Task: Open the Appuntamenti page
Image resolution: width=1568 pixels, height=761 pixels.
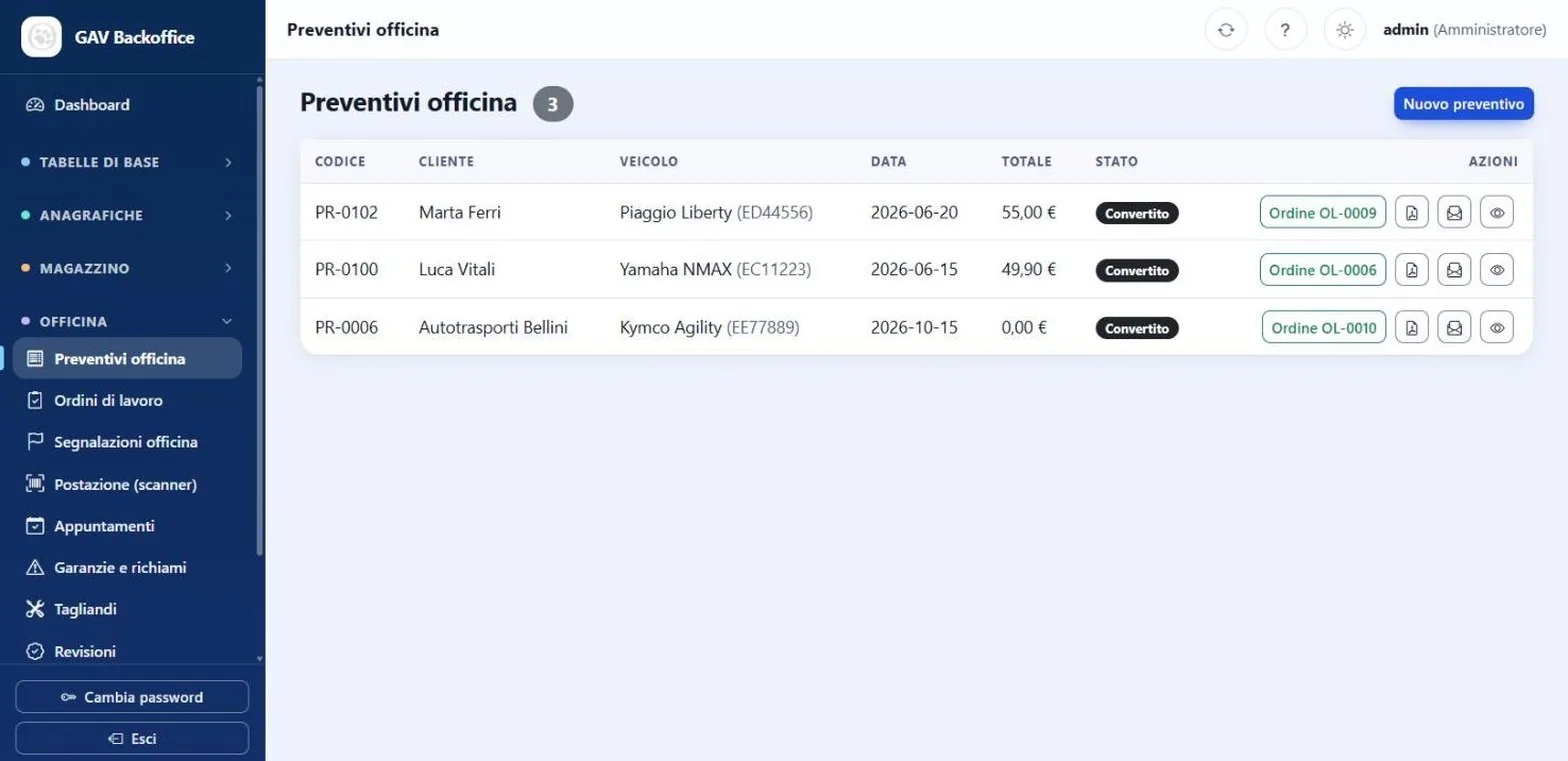Action: (128, 526)
